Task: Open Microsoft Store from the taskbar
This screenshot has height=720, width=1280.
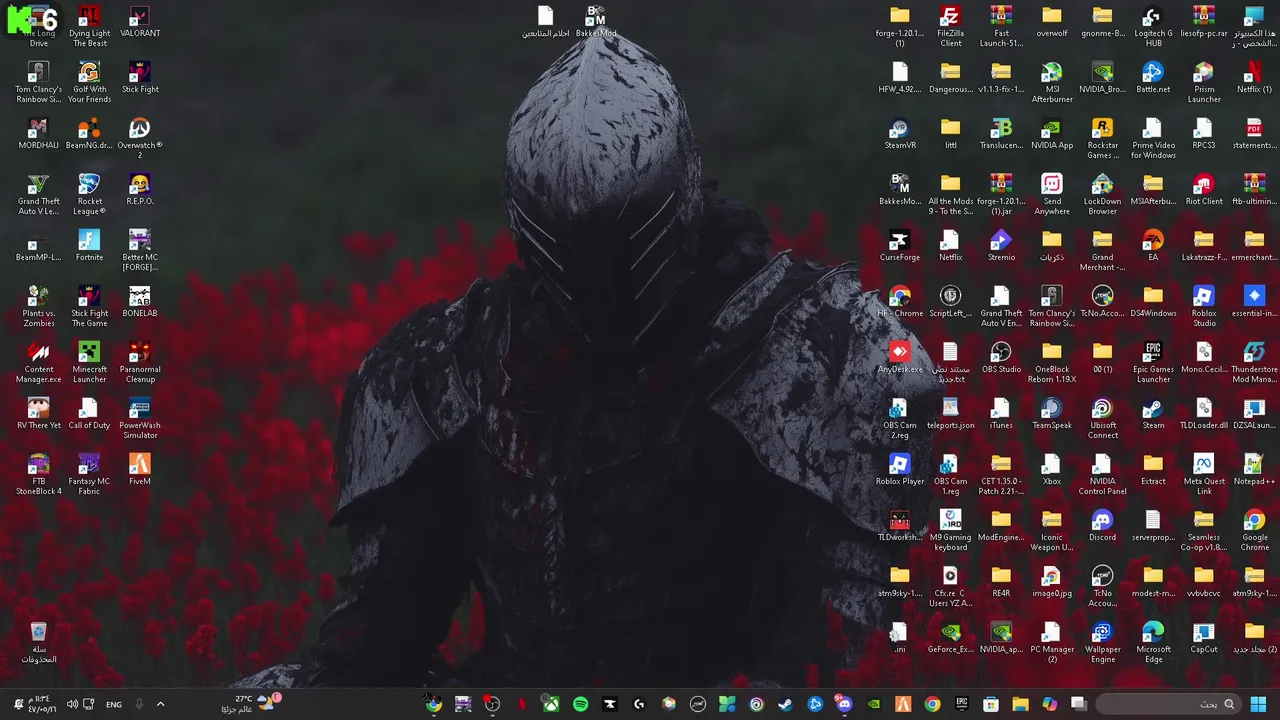Action: 991,704
